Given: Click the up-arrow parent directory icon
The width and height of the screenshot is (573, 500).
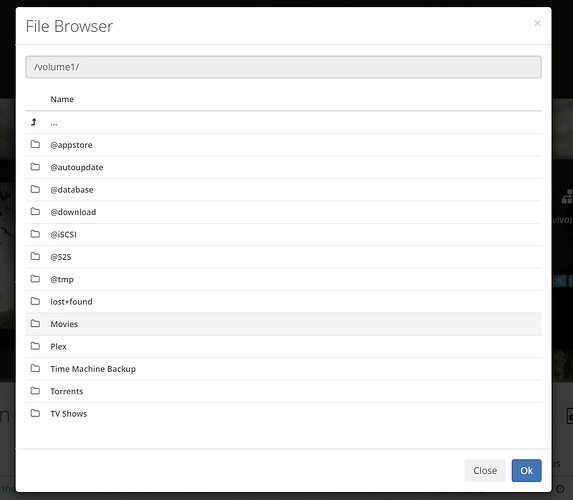Looking at the screenshot, I should pos(34,122).
